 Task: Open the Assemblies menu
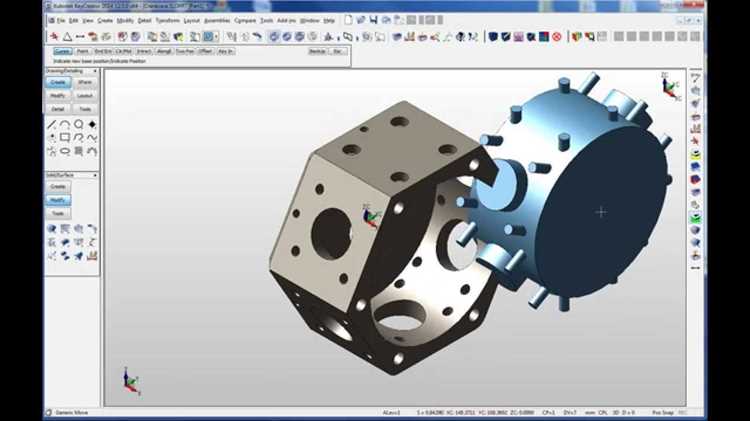(217, 21)
